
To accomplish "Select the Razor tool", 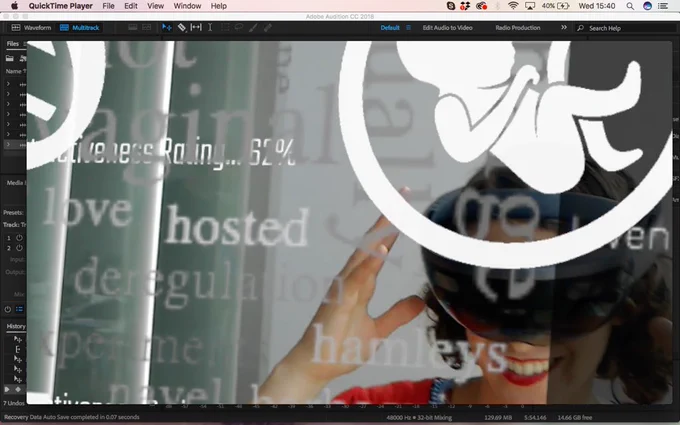I will pyautogui.click(x=182, y=27).
